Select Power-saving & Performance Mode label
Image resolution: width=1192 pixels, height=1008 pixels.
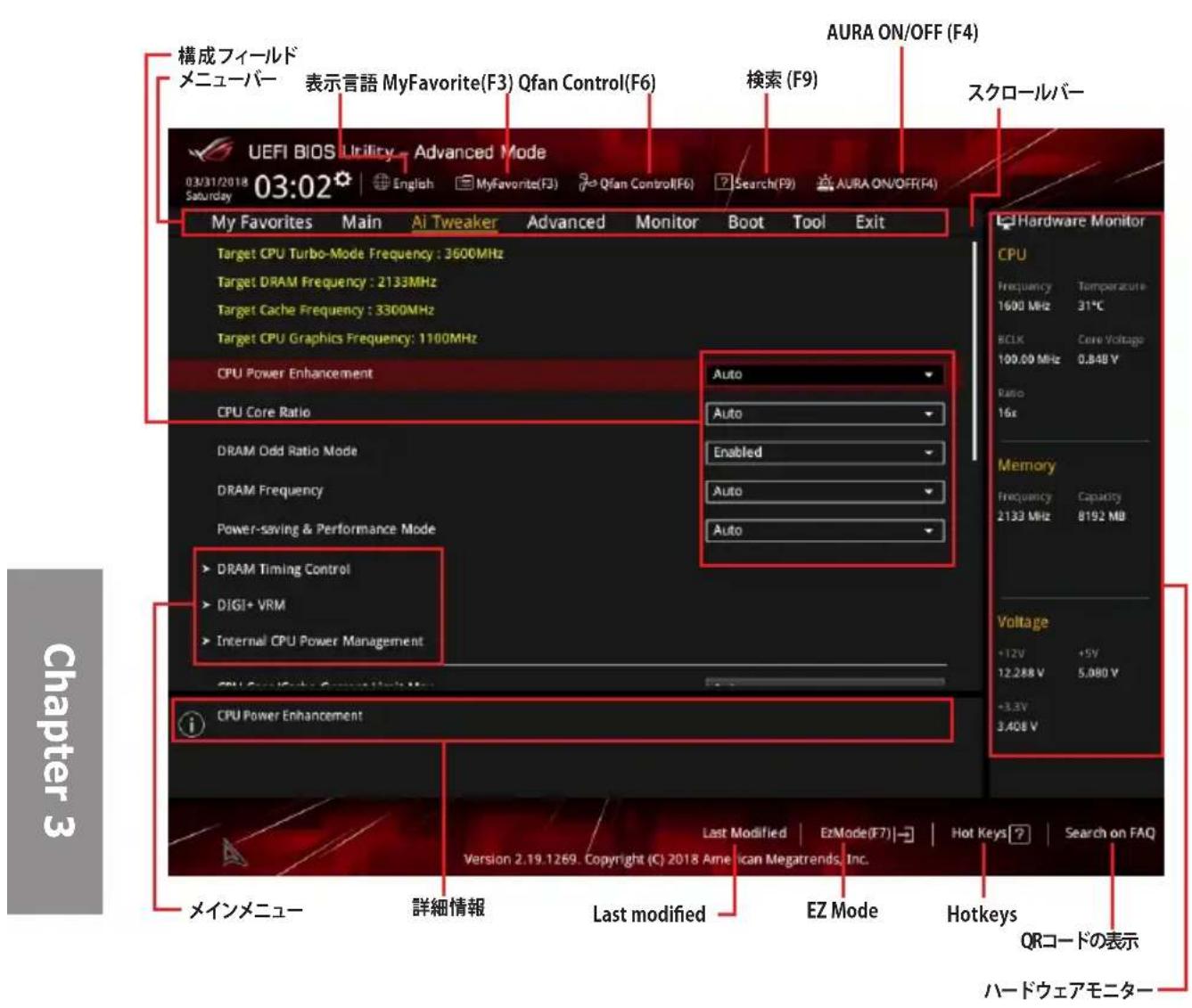point(326,529)
